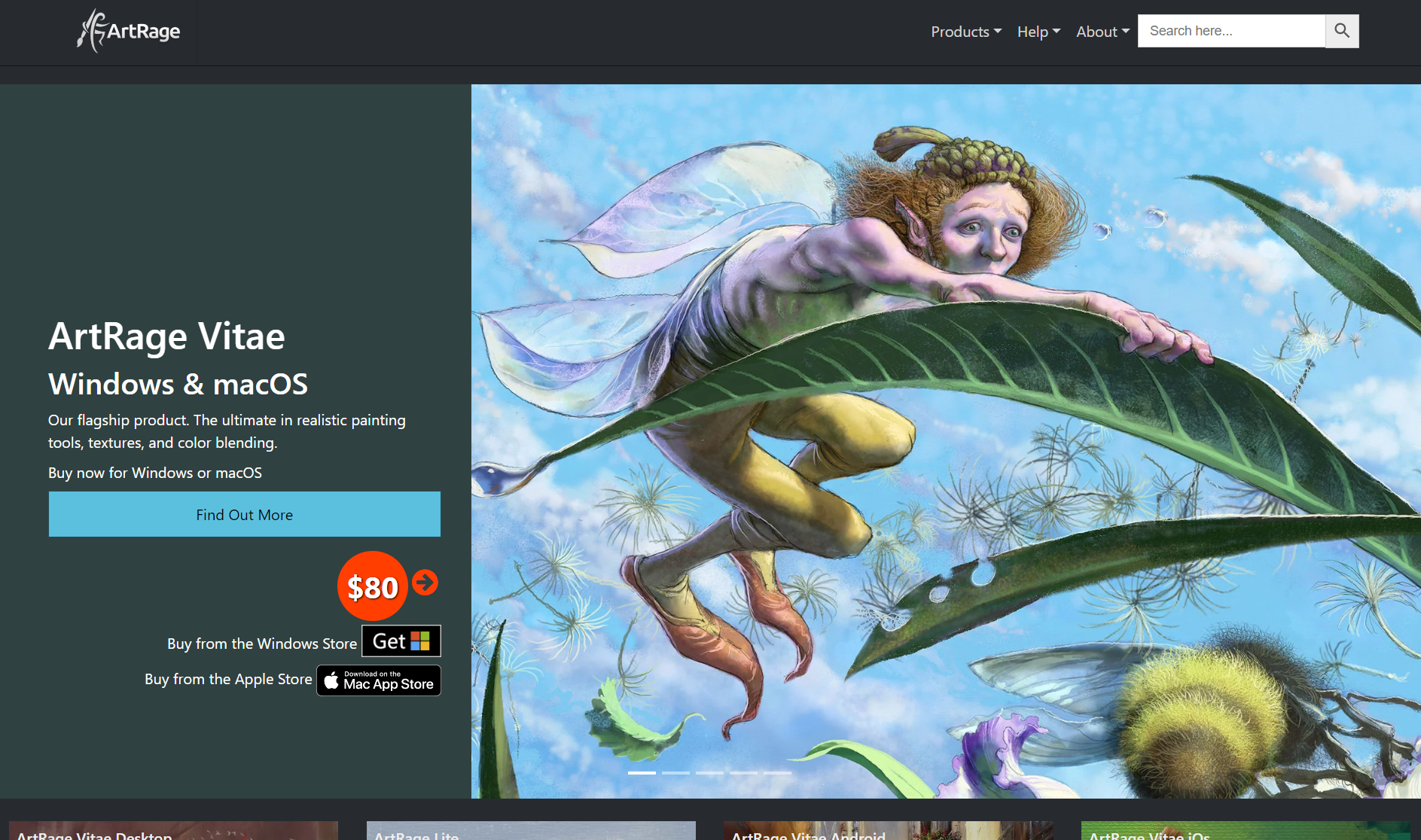Click the "Windows & macOS" subheading
This screenshot has height=840, width=1421.
178,384
